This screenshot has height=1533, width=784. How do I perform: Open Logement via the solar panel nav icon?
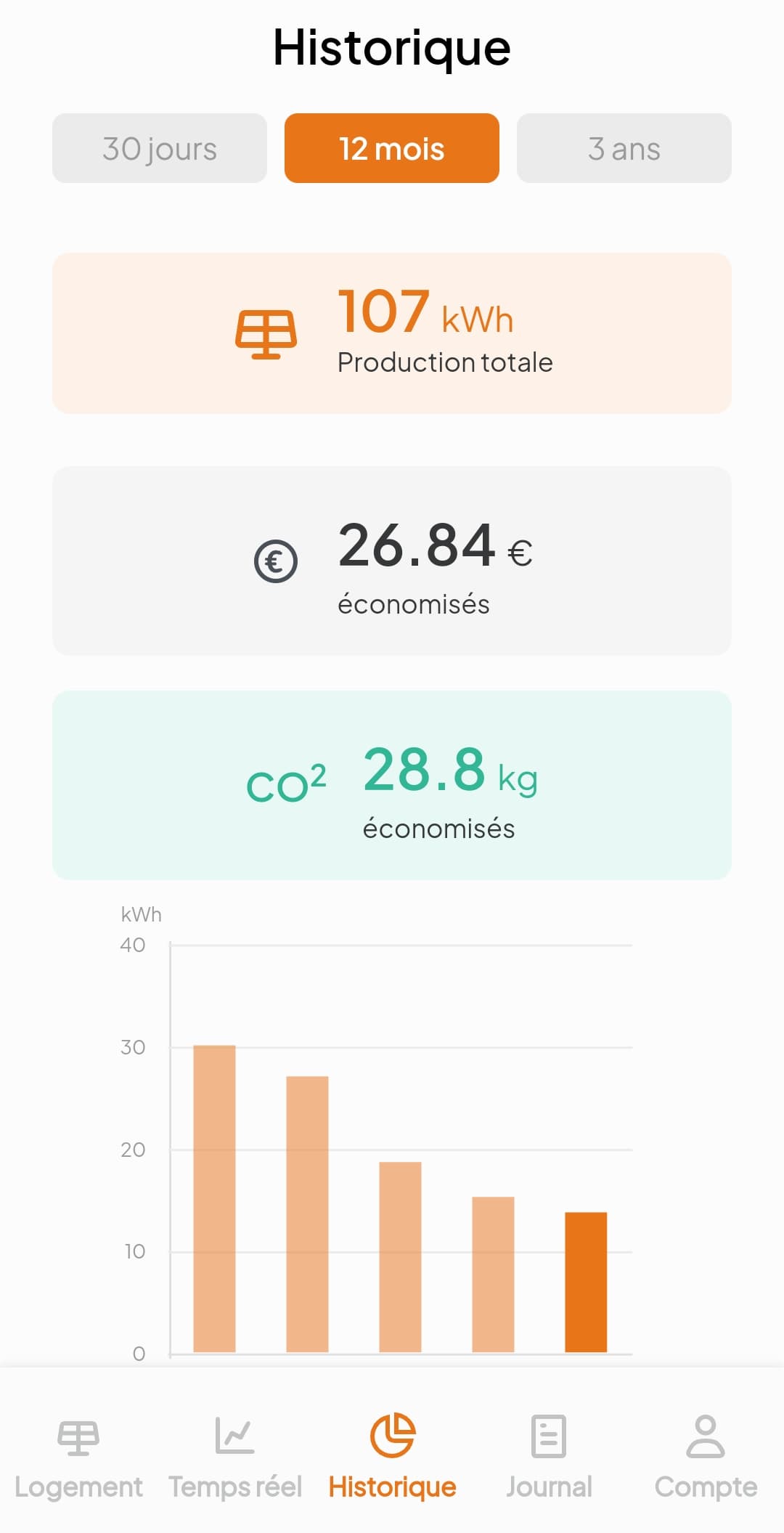[x=78, y=1437]
